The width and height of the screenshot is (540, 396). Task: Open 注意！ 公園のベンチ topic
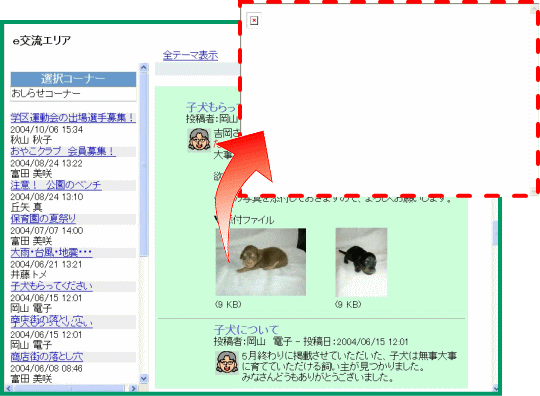coord(56,185)
